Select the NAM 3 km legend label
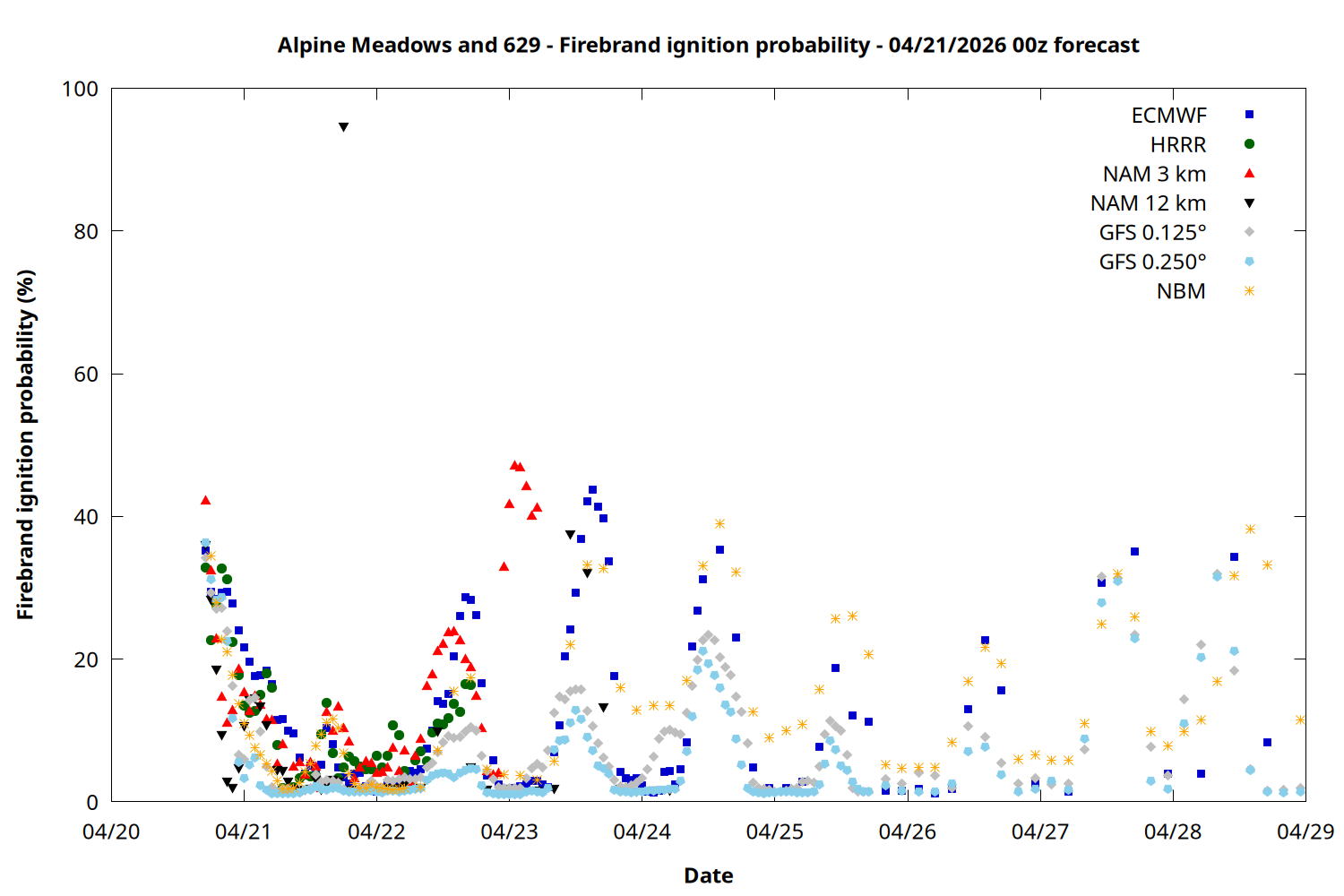Screen dimensions: 1344x896 (x=1154, y=174)
